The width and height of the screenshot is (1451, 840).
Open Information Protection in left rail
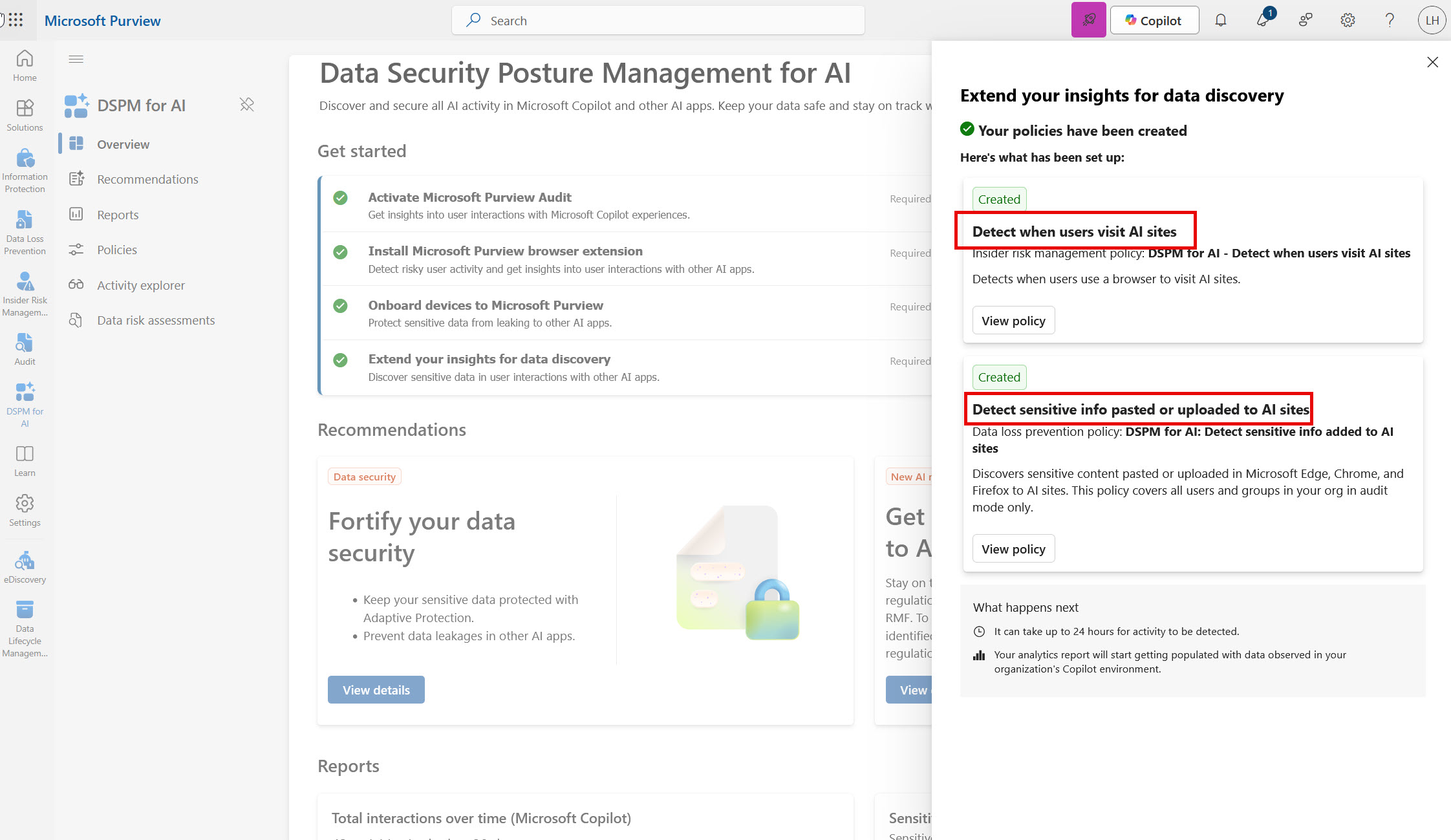click(25, 171)
